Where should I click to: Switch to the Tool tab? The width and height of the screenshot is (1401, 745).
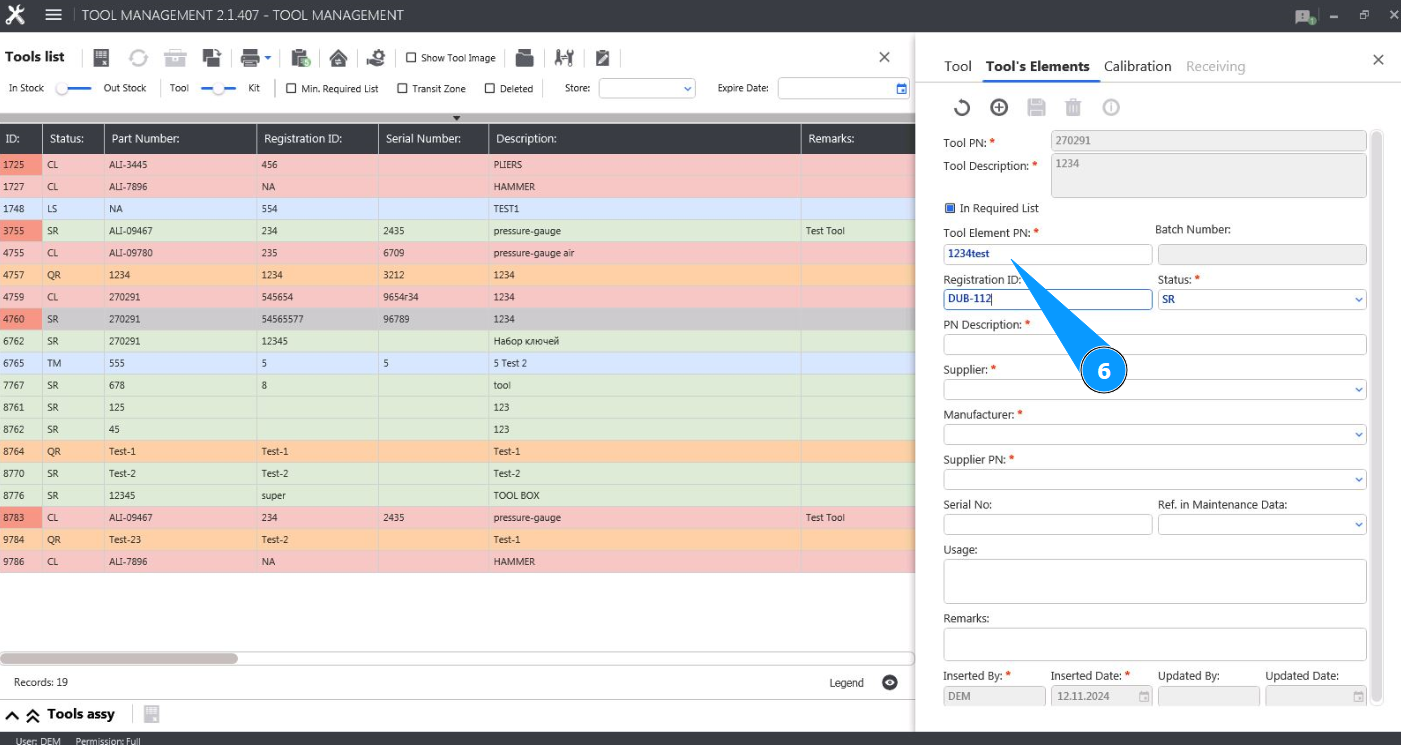click(x=957, y=66)
